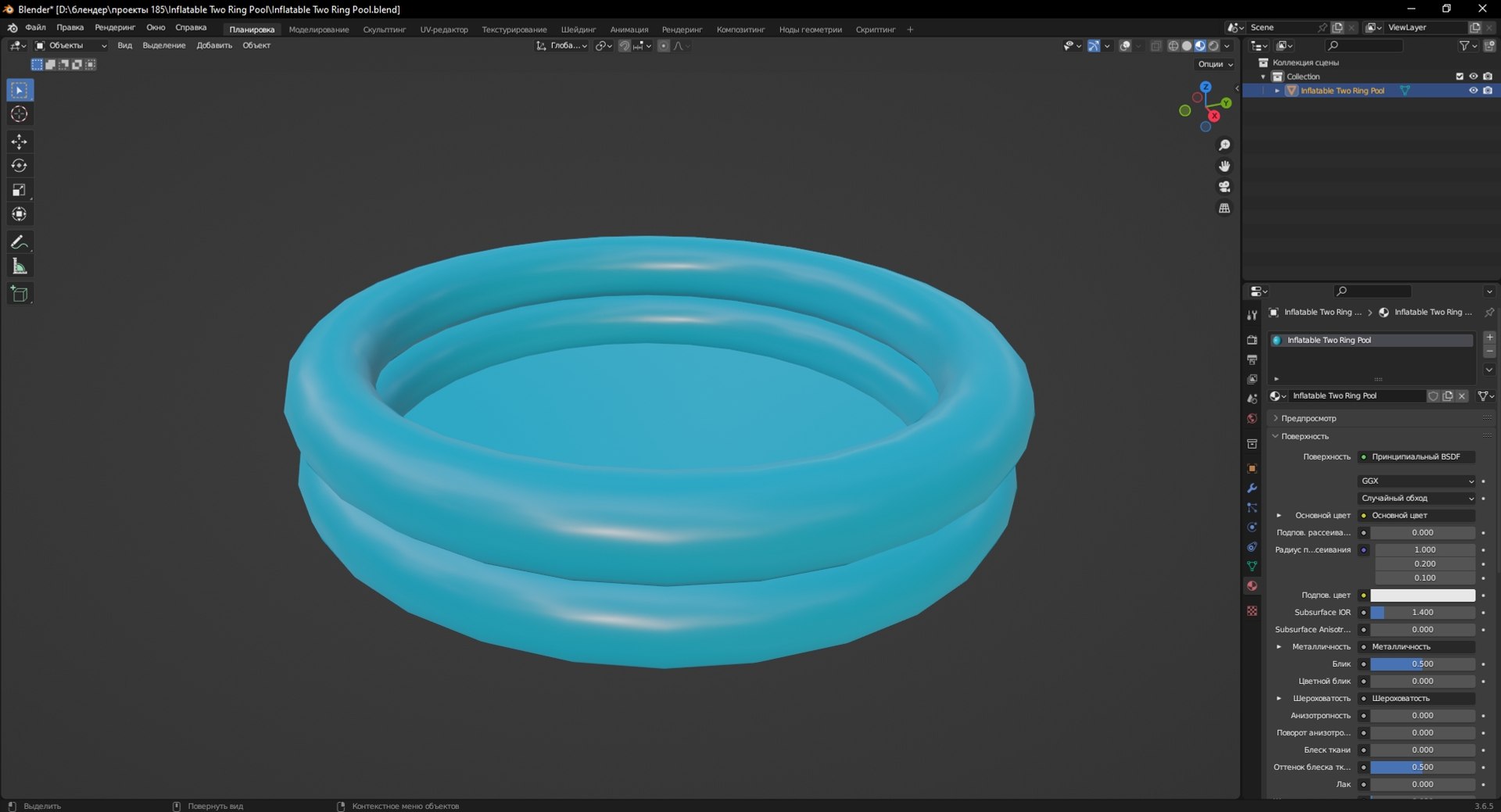Screen dimensions: 1501x812
Task: Toggle camera view icon
Action: pos(1224,187)
